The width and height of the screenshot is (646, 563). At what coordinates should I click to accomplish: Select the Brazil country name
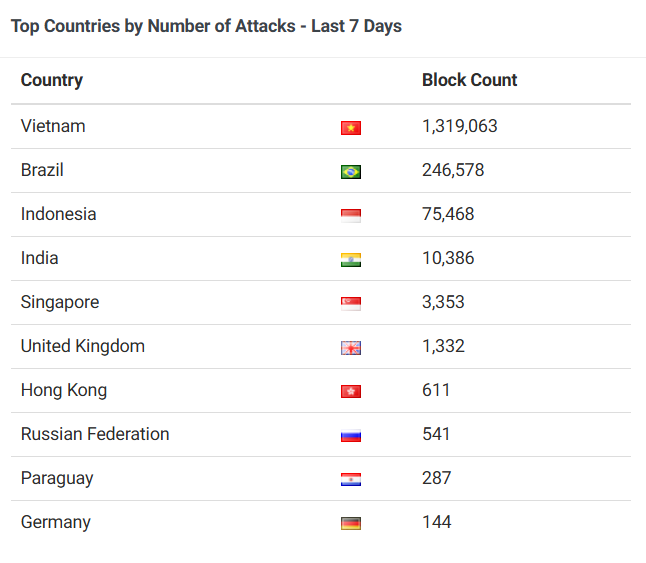[x=42, y=170]
